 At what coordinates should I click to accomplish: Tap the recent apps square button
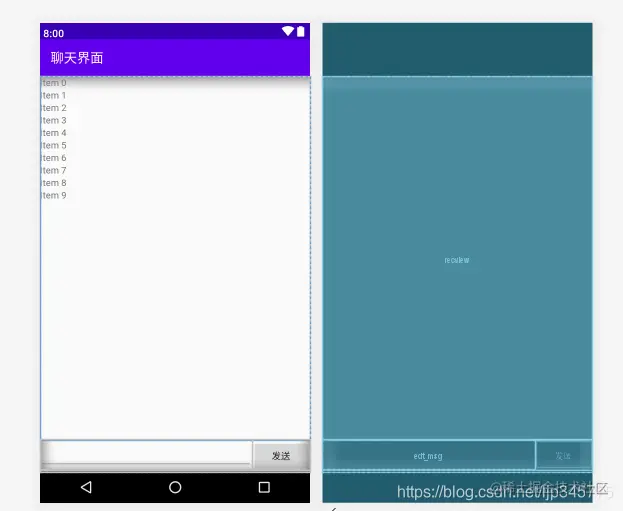coord(264,487)
